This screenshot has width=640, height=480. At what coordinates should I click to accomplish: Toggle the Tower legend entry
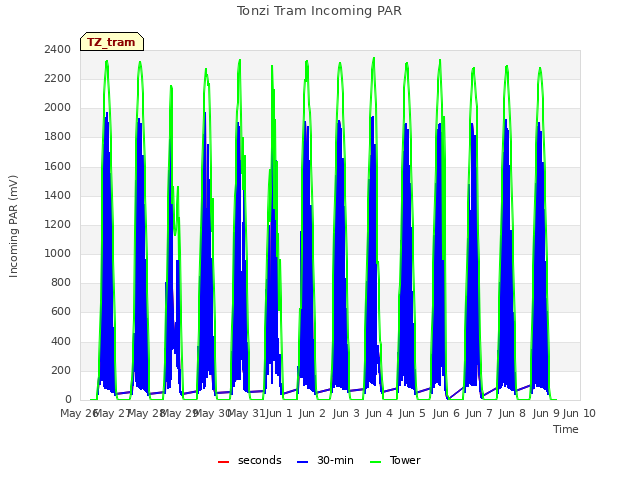tap(395, 460)
